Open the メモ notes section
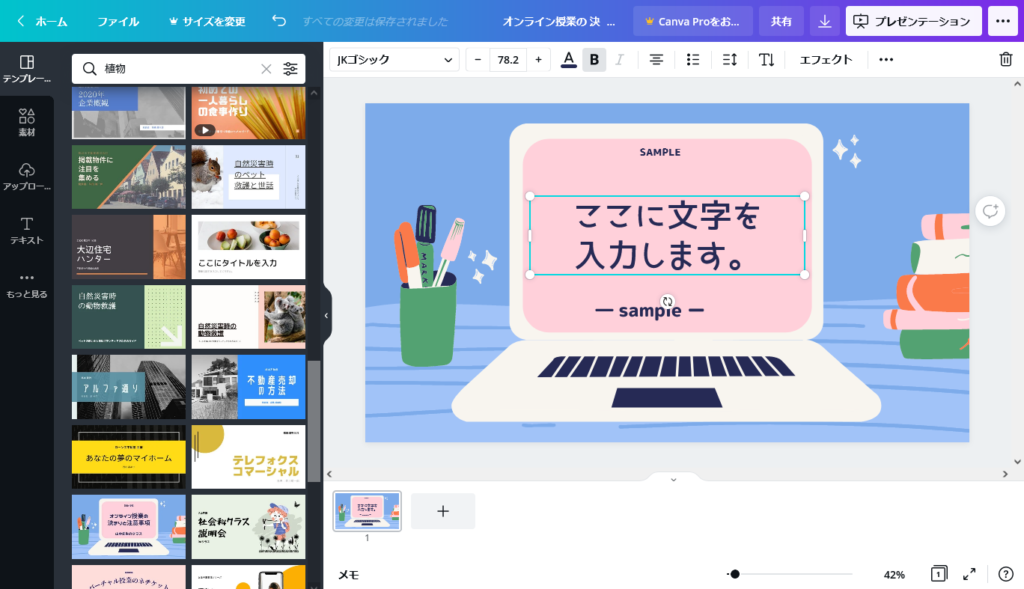 [x=349, y=575]
